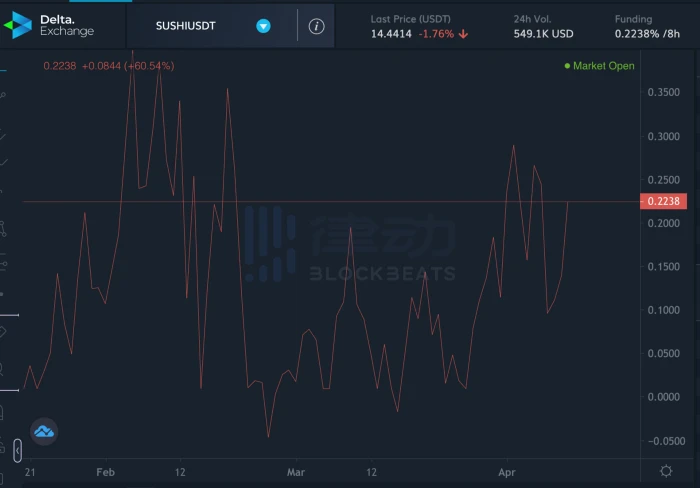Click the Mar date axis label
The width and height of the screenshot is (700, 488).
coord(296,472)
